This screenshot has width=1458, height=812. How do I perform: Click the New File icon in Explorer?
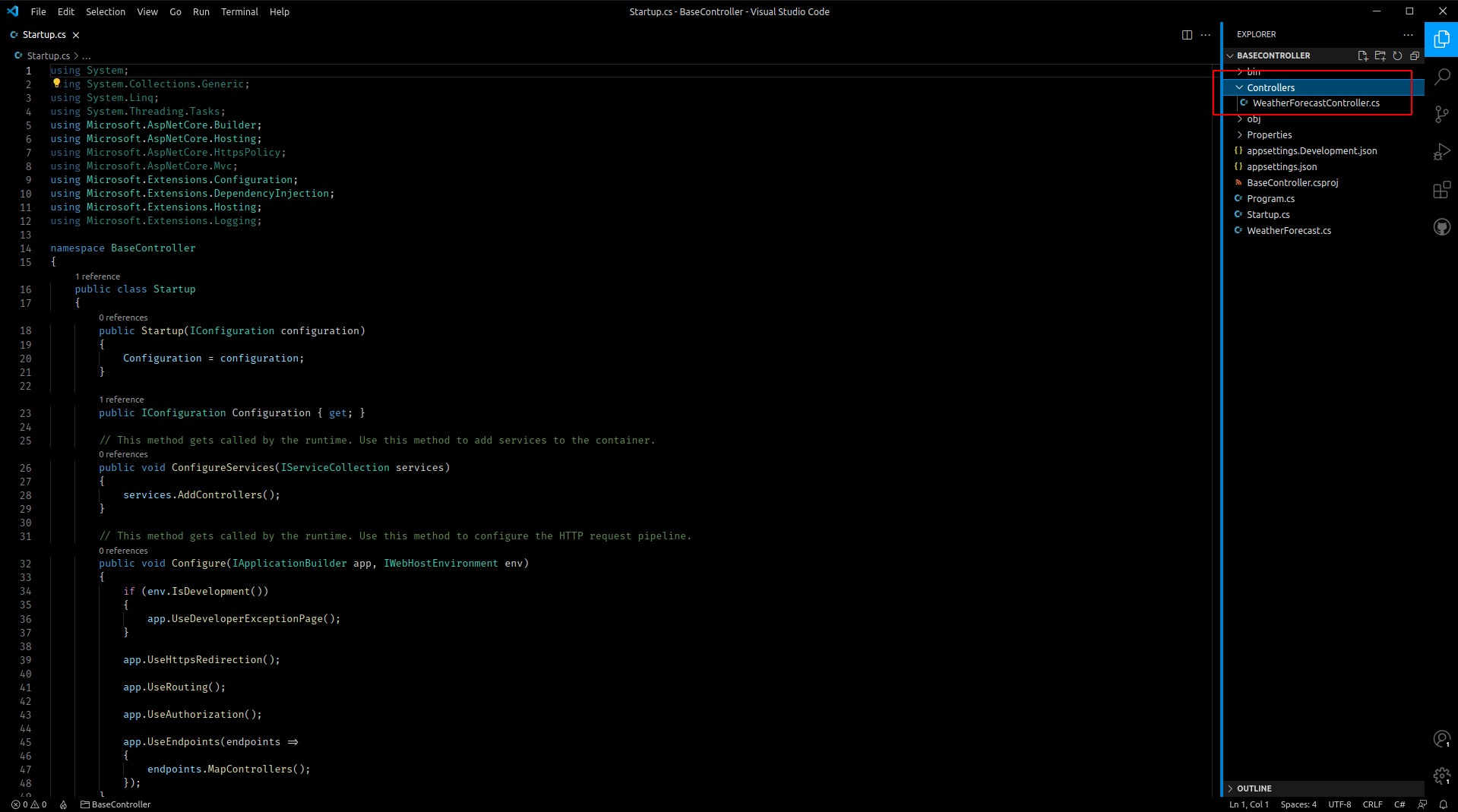(1362, 55)
